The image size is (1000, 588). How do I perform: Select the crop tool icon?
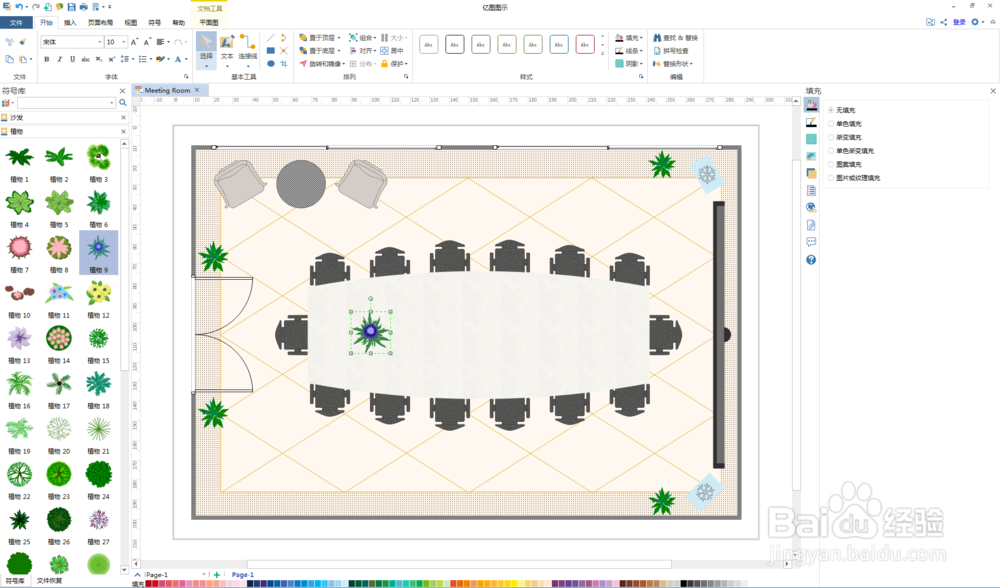click(x=284, y=64)
